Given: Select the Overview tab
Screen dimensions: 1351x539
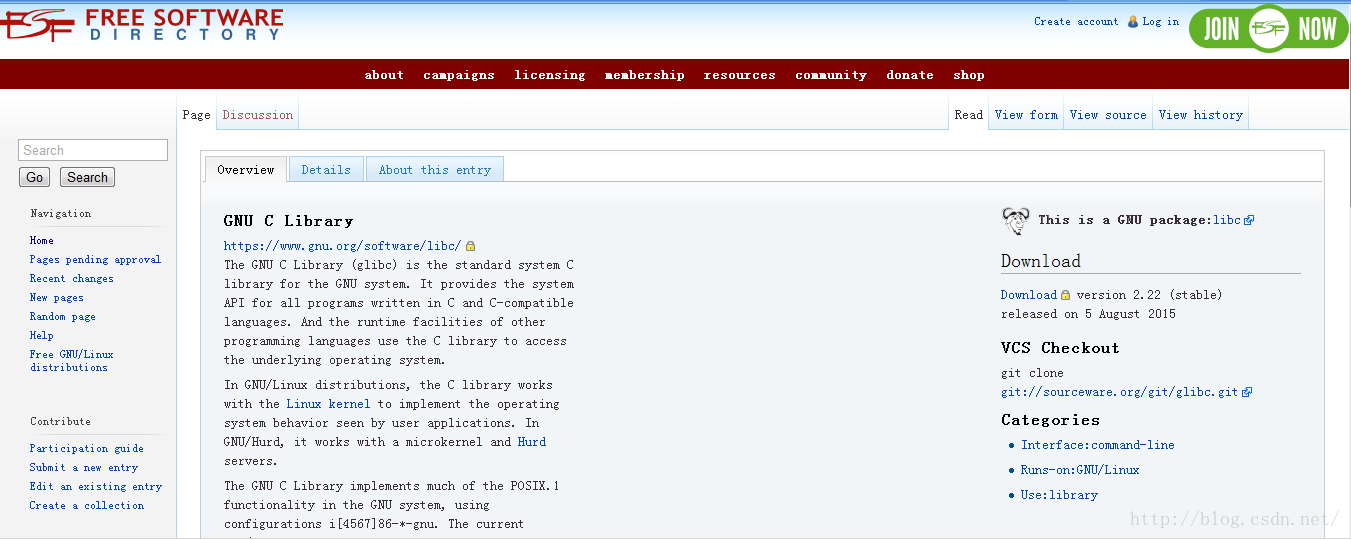Looking at the screenshot, I should click(246, 169).
